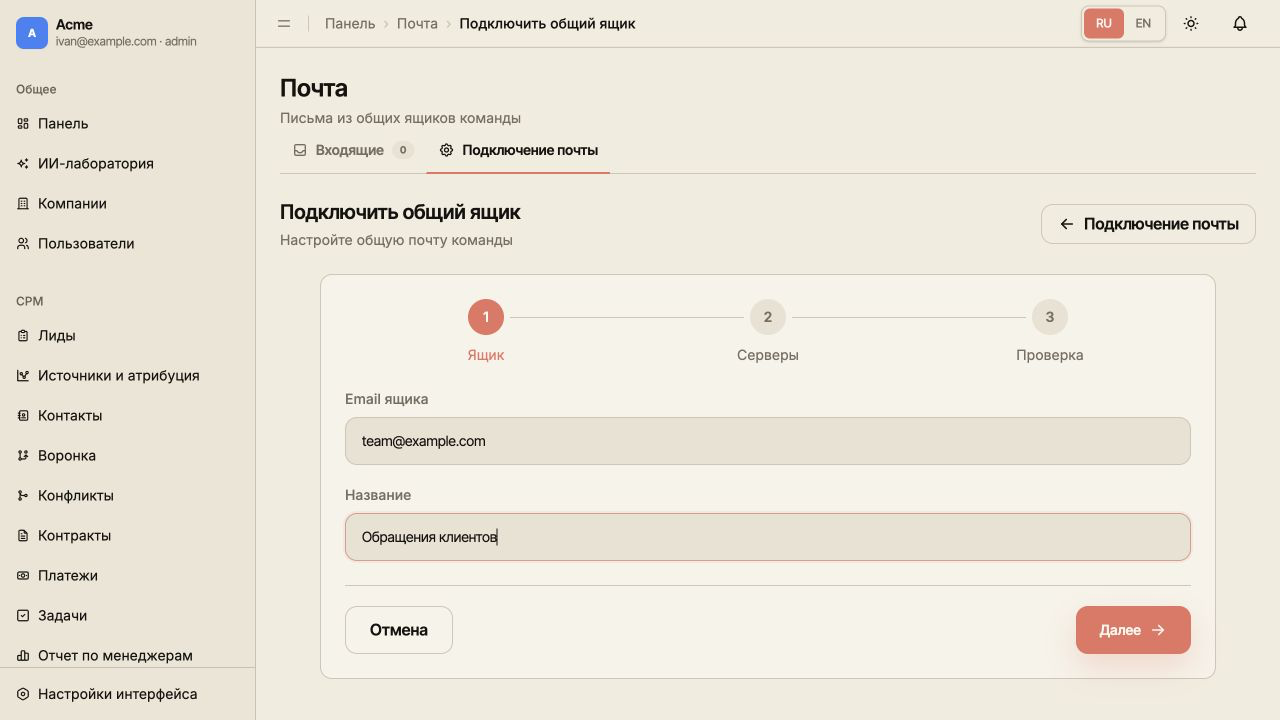Click the Лиды clipboard icon
Image resolution: width=1280 pixels, height=720 pixels.
click(x=23, y=335)
